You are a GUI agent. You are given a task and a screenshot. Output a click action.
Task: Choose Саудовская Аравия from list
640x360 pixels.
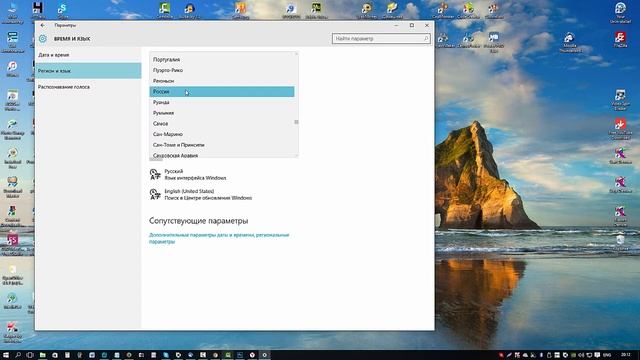pos(222,155)
